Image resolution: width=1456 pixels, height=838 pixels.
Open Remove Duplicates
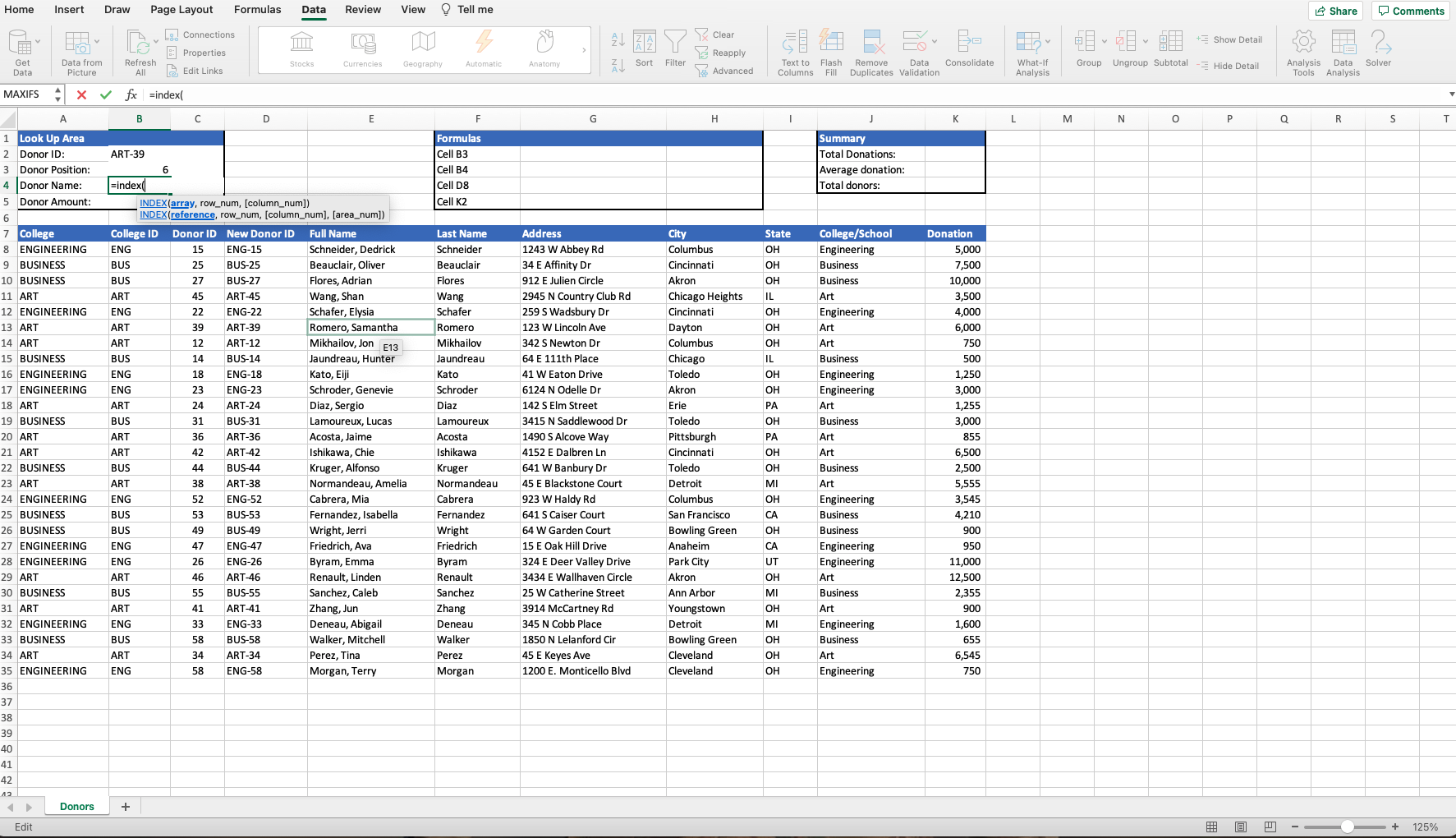pyautogui.click(x=871, y=52)
